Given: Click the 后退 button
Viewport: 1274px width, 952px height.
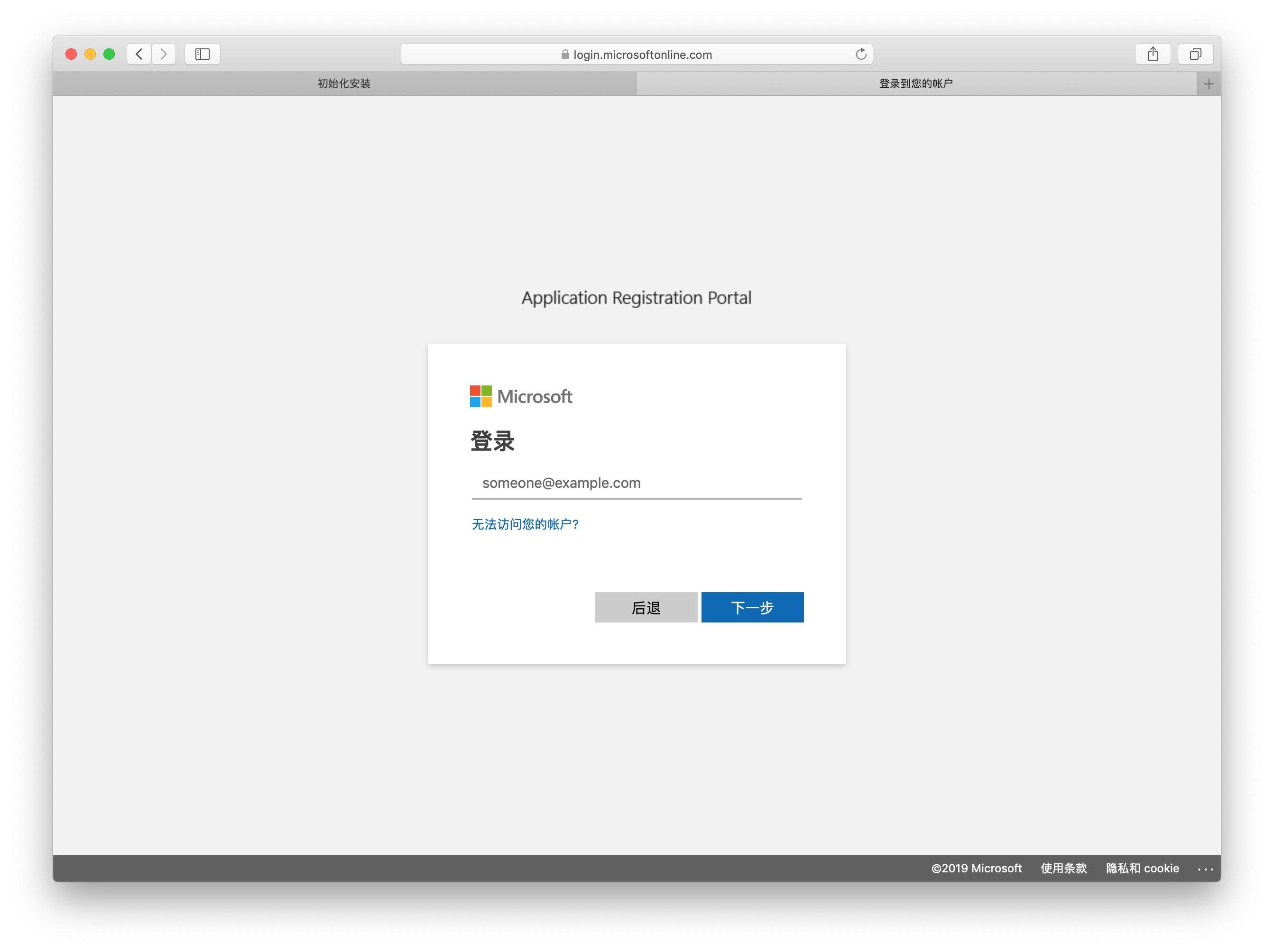Looking at the screenshot, I should click(x=646, y=607).
